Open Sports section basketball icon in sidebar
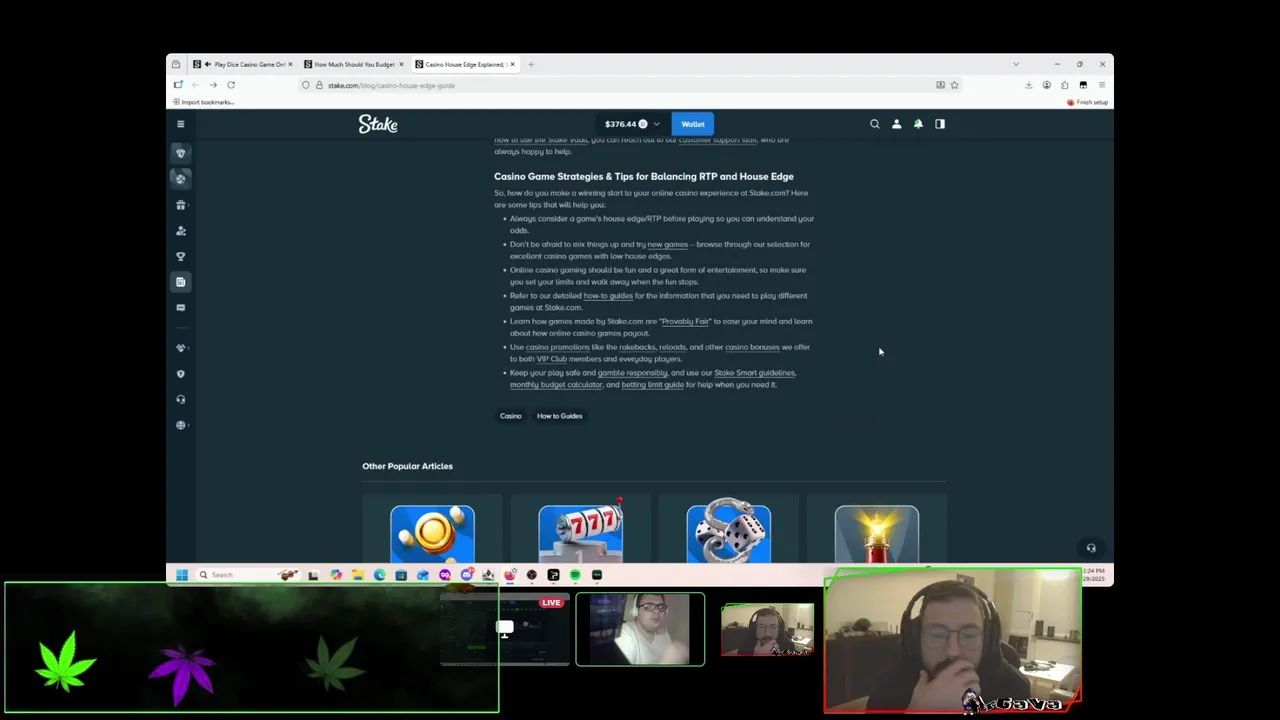The width and height of the screenshot is (1280, 720). coord(181,178)
